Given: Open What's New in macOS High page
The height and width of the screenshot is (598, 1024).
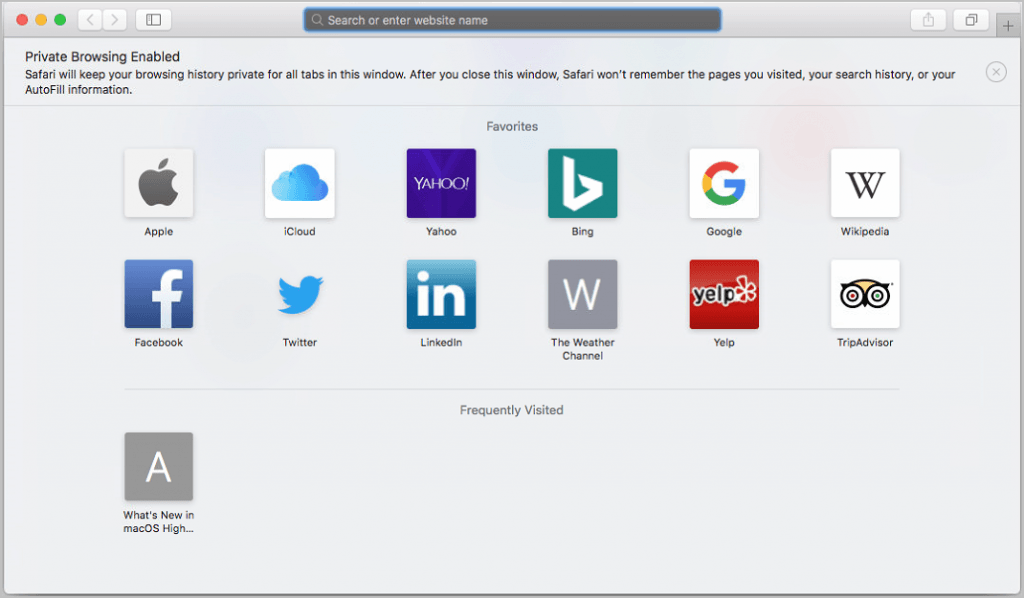Looking at the screenshot, I should [159, 466].
